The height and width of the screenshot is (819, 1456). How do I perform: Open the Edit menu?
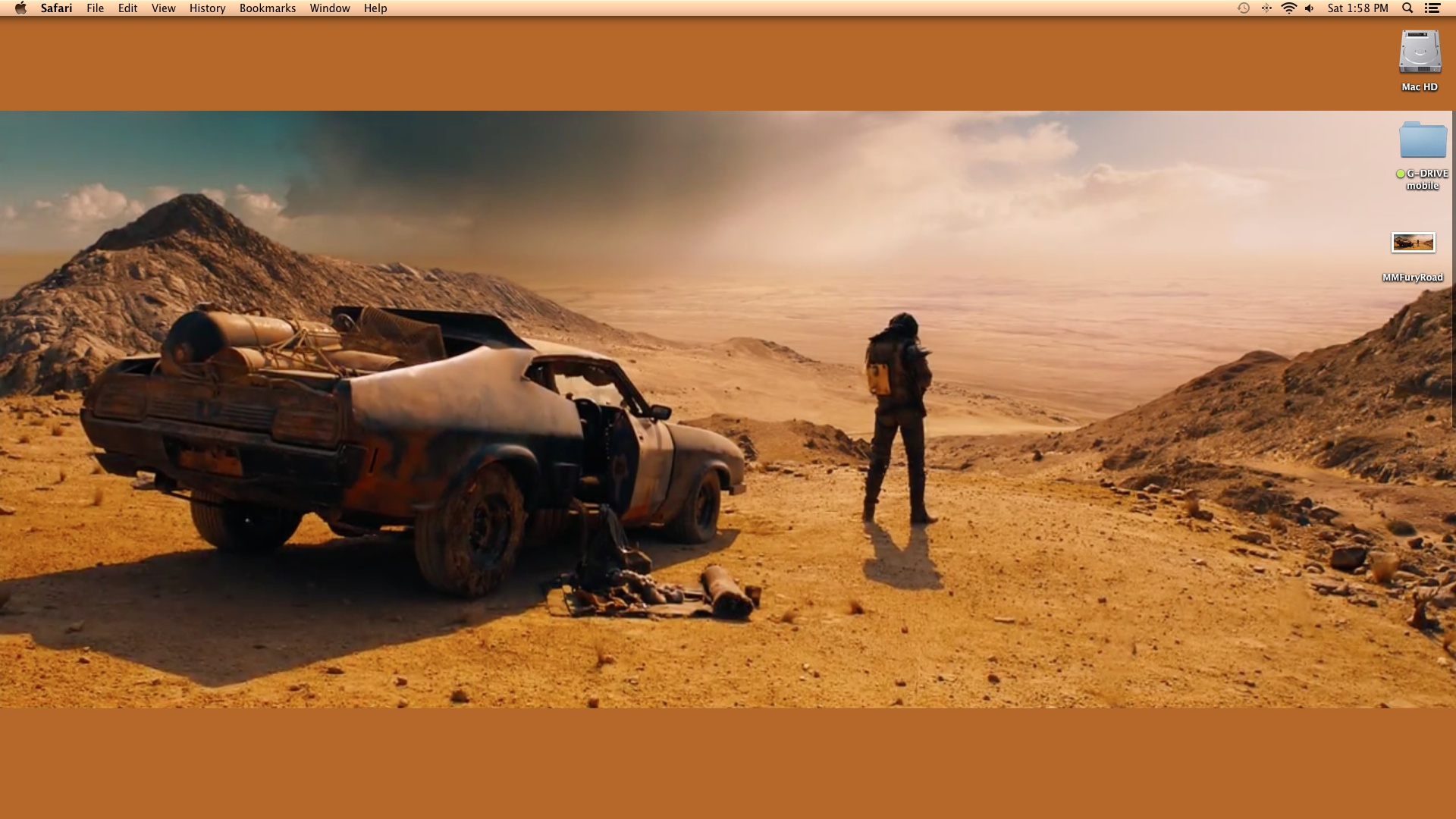127,8
